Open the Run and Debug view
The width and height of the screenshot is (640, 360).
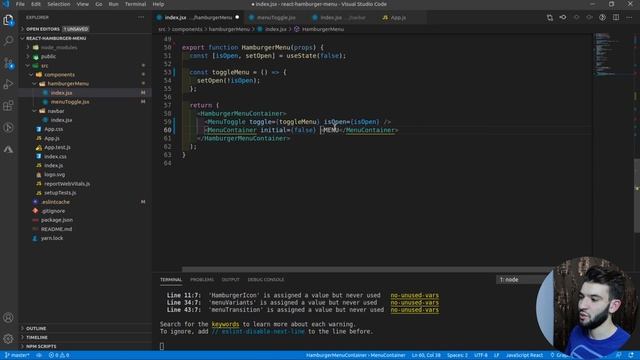tap(8, 84)
